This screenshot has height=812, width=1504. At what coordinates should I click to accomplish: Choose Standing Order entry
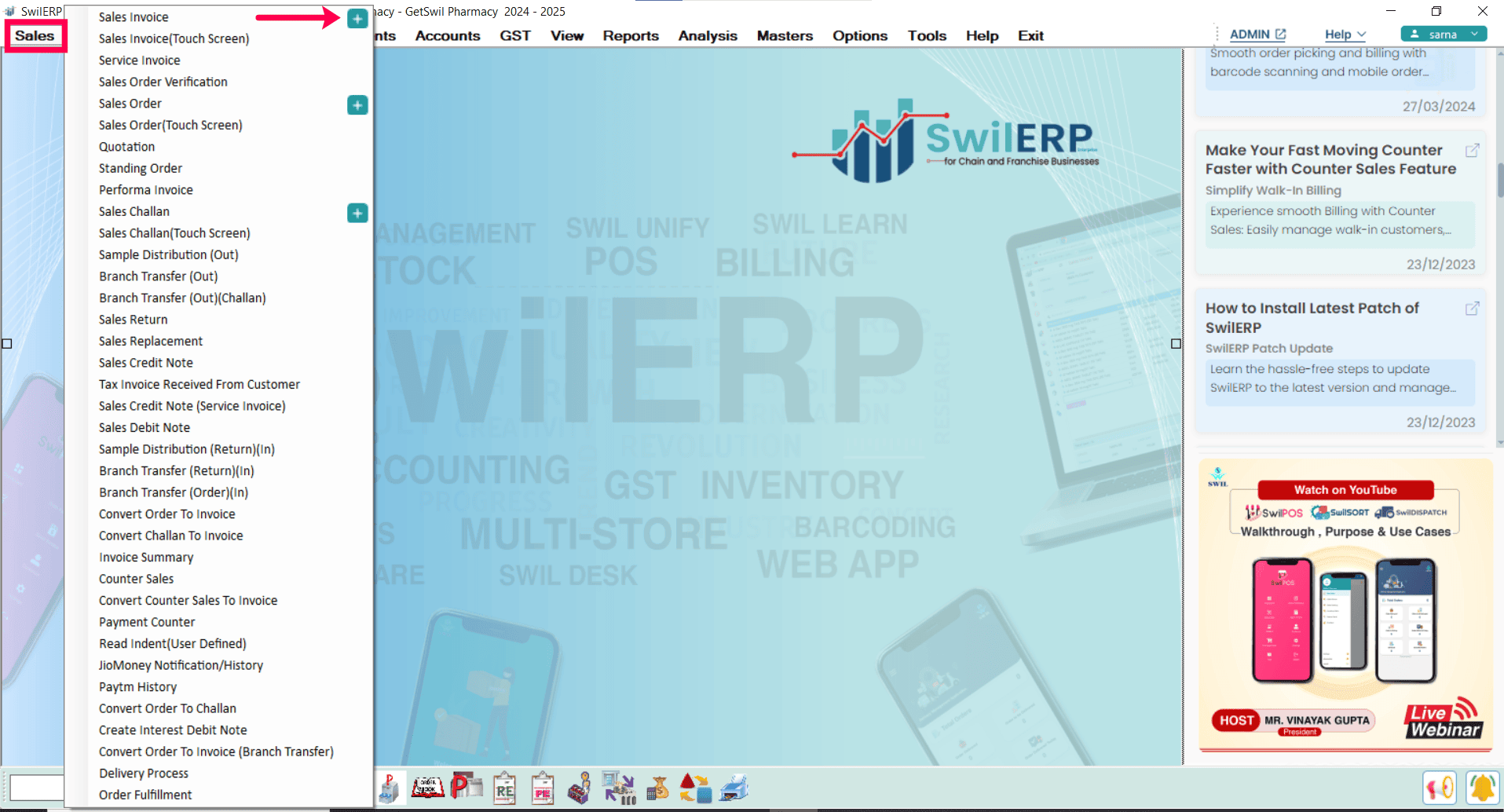coord(140,168)
